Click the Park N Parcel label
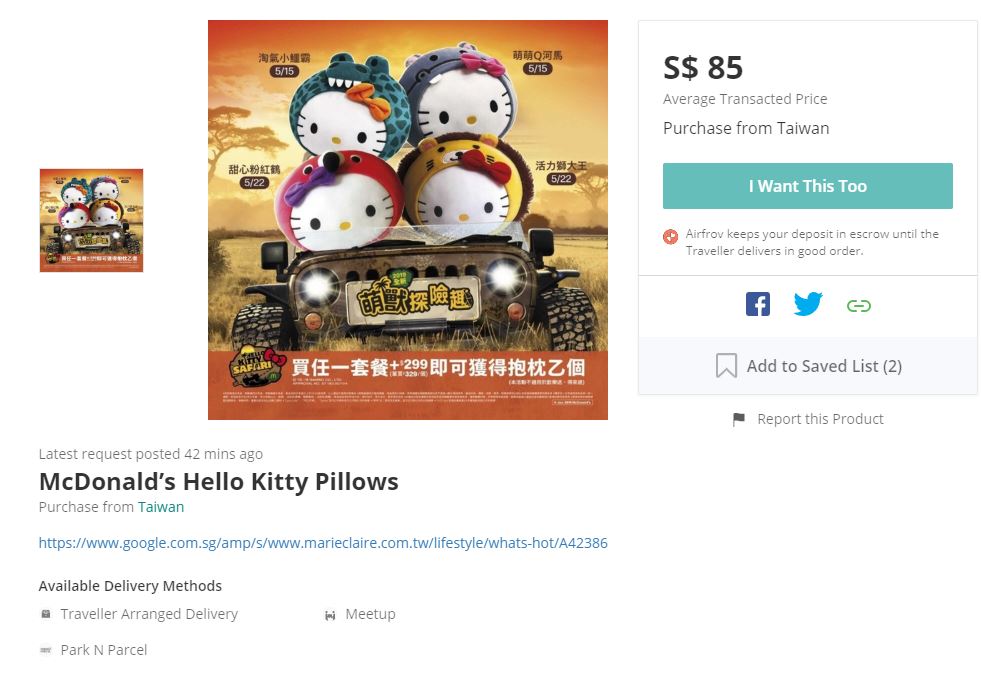 (104, 650)
